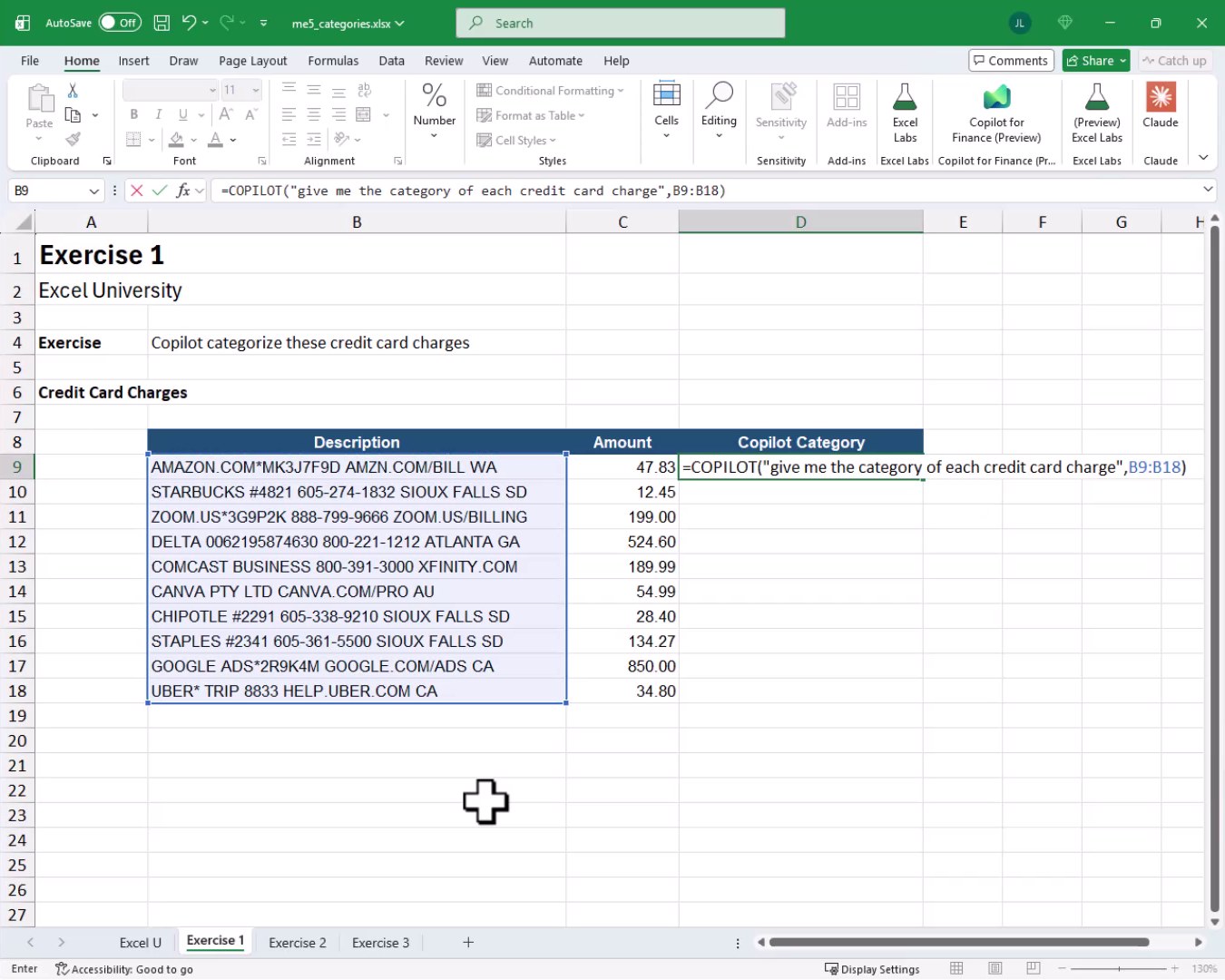Click the Borders icon

click(x=133, y=140)
